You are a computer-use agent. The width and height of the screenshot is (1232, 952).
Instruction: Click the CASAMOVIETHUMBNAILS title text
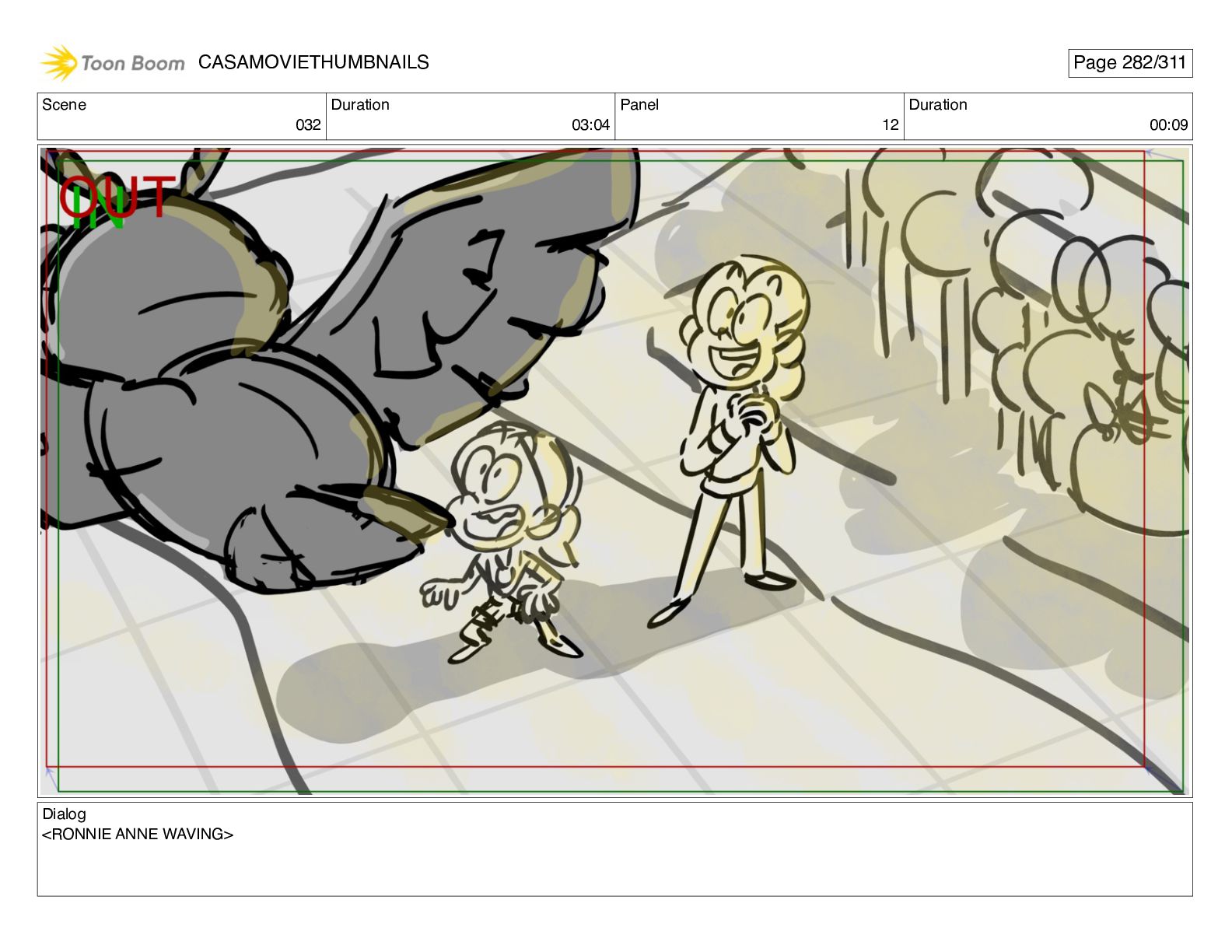[x=313, y=62]
